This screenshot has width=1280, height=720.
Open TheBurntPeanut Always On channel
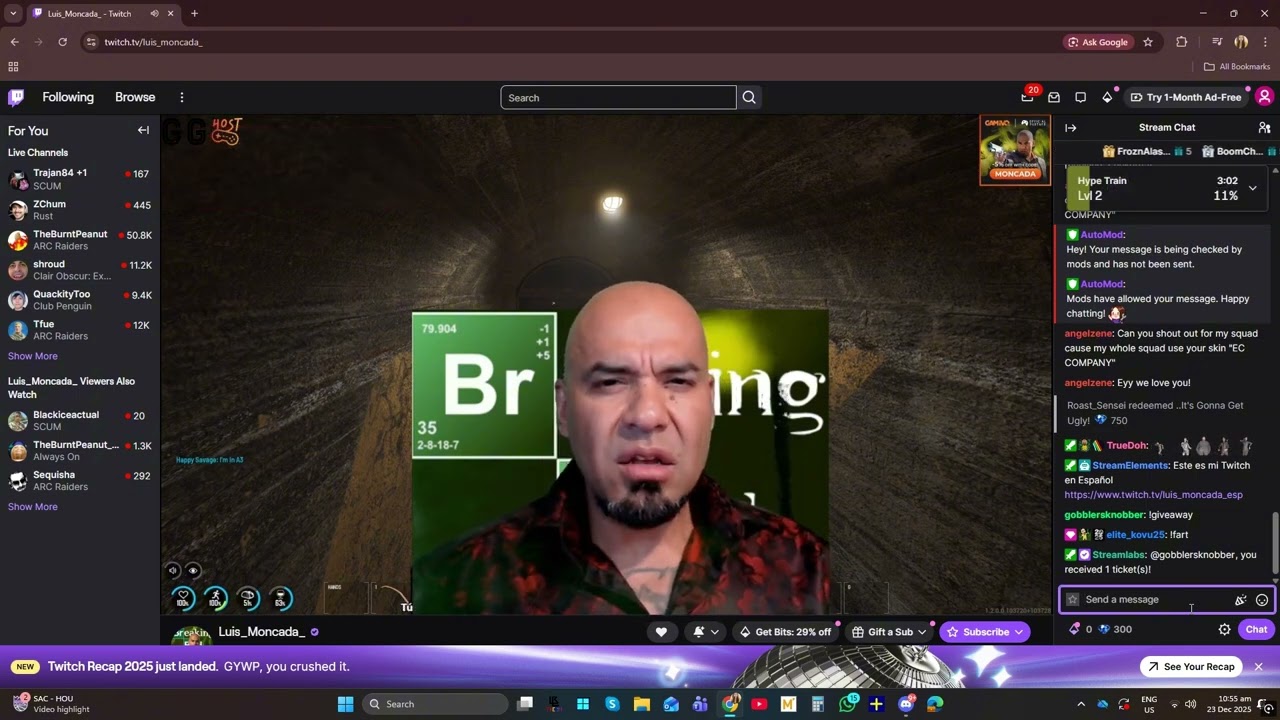80,451
